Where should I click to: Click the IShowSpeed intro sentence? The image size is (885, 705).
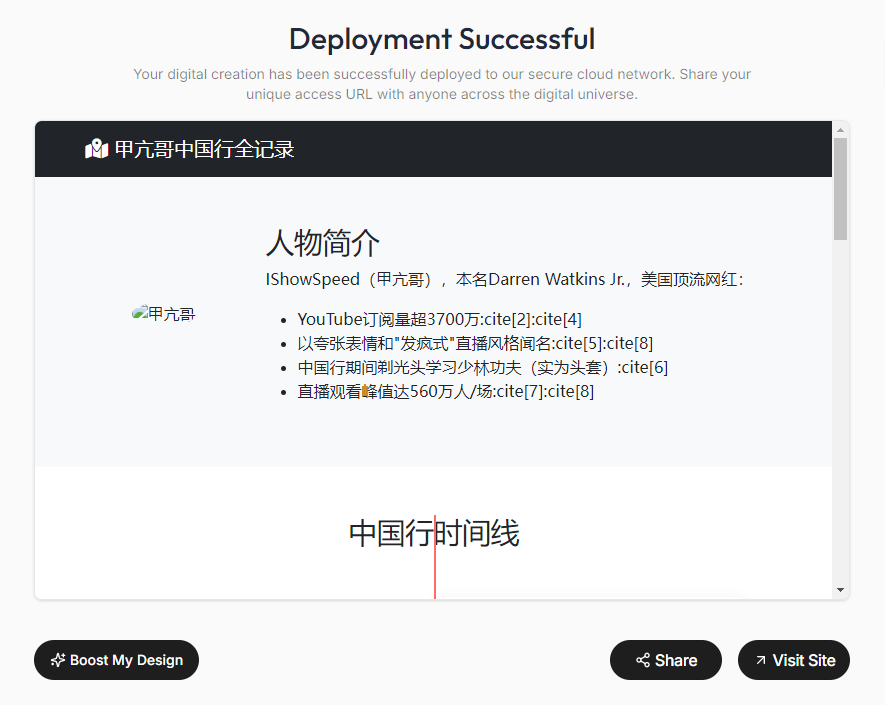[505, 279]
